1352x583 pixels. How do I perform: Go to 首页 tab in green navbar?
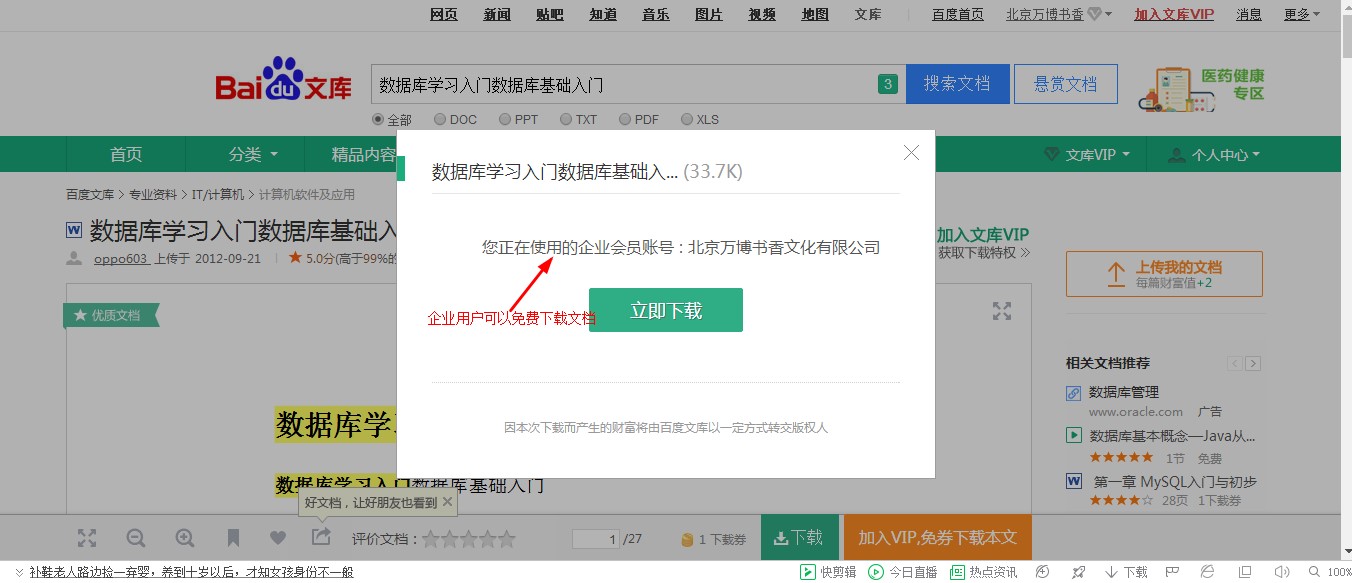coord(126,154)
